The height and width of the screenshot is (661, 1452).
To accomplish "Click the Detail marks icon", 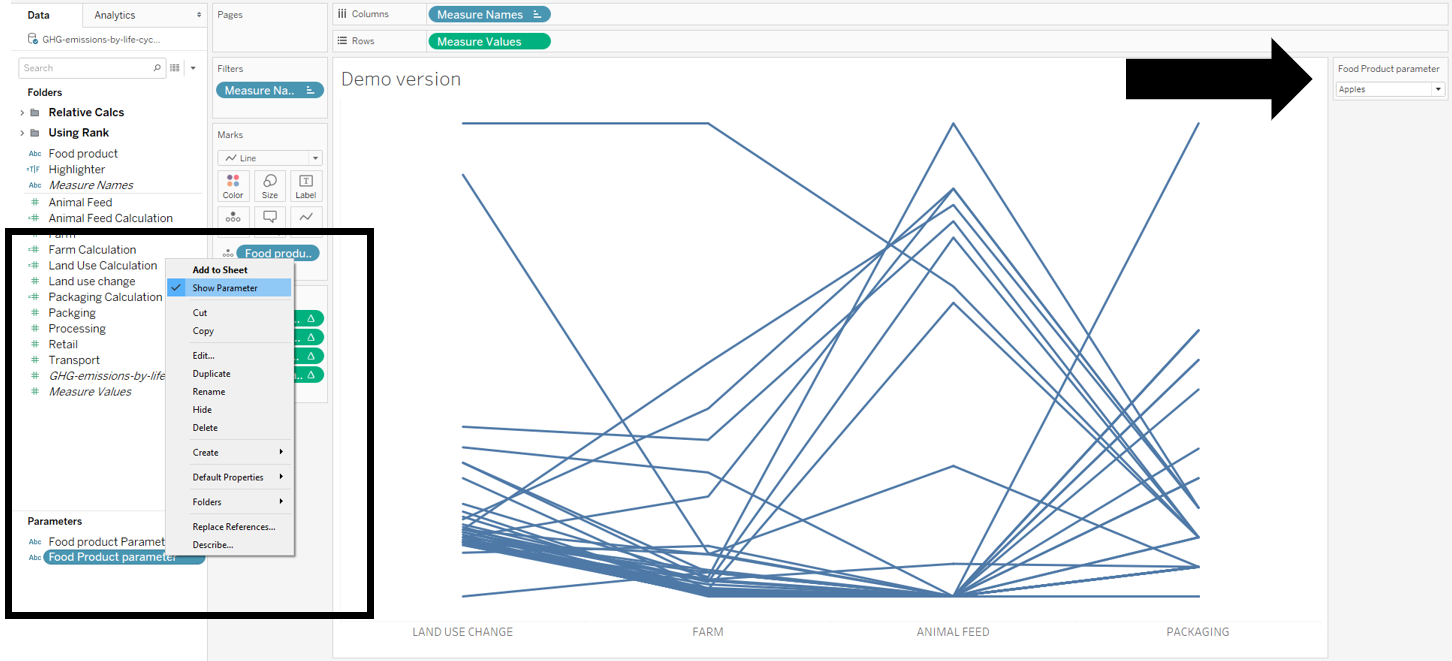I will click(x=233, y=216).
